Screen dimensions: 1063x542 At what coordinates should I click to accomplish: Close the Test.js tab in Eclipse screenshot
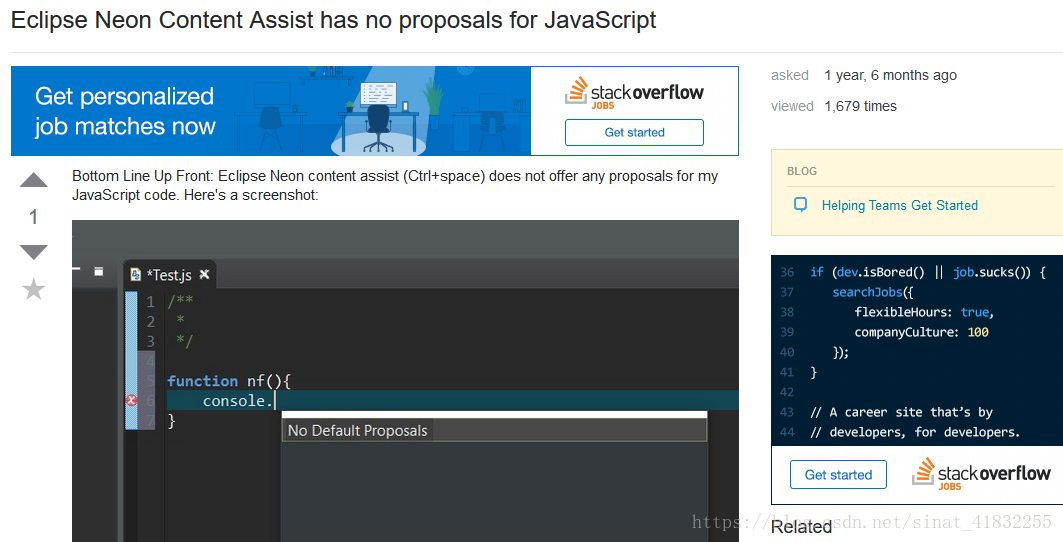point(204,275)
